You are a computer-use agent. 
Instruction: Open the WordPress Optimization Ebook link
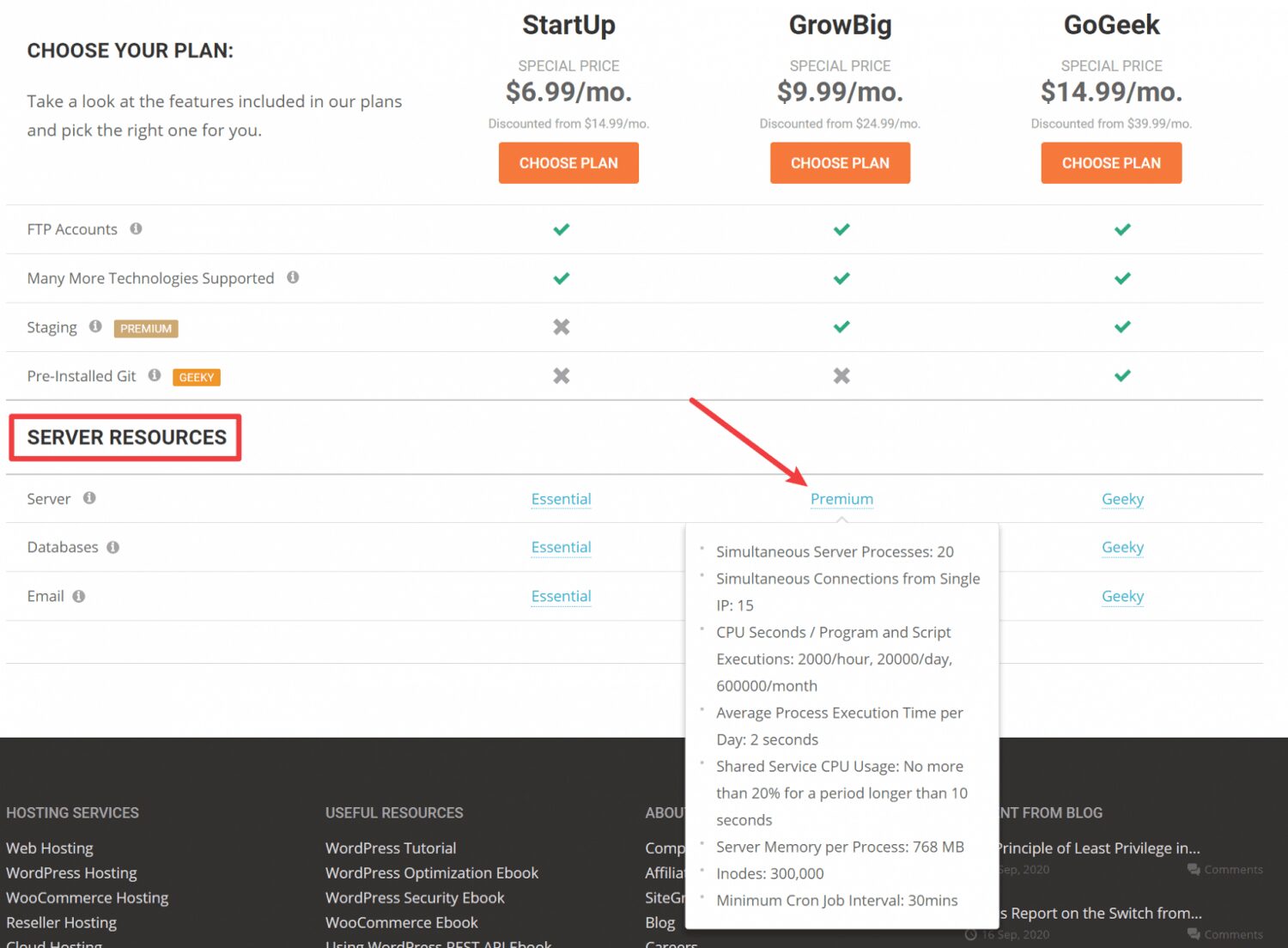tap(432, 873)
